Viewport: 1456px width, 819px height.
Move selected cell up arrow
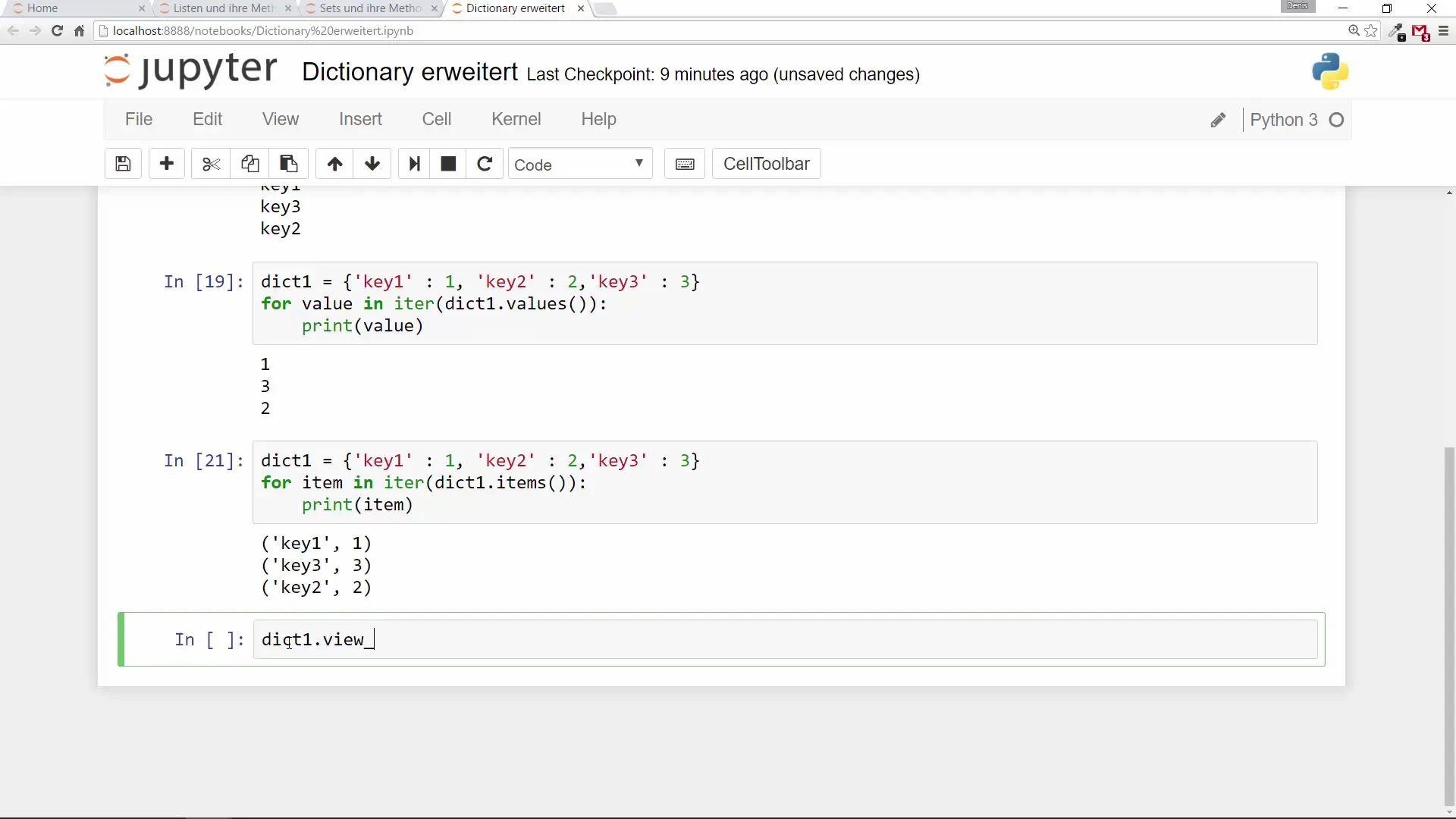pyautogui.click(x=334, y=164)
